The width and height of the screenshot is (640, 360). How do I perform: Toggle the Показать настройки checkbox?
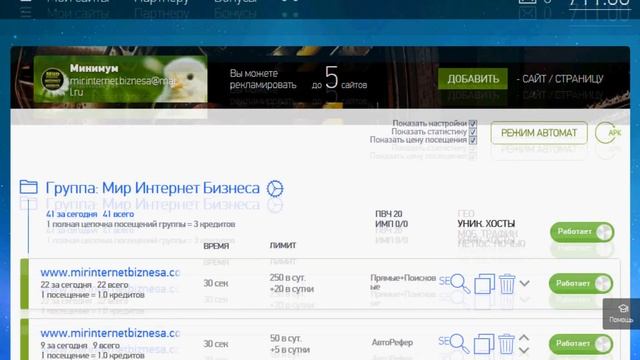click(473, 123)
